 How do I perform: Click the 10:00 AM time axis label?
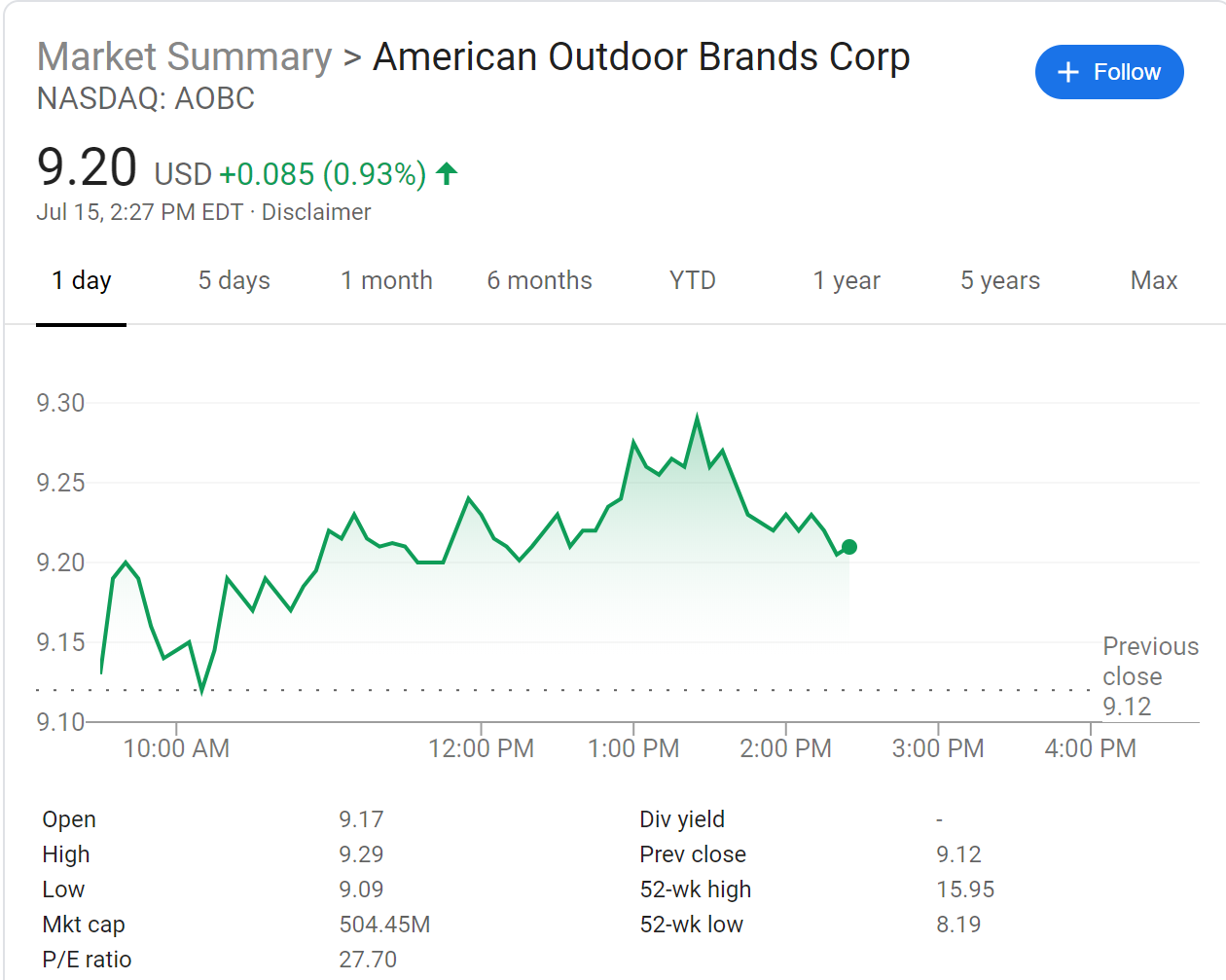(176, 748)
